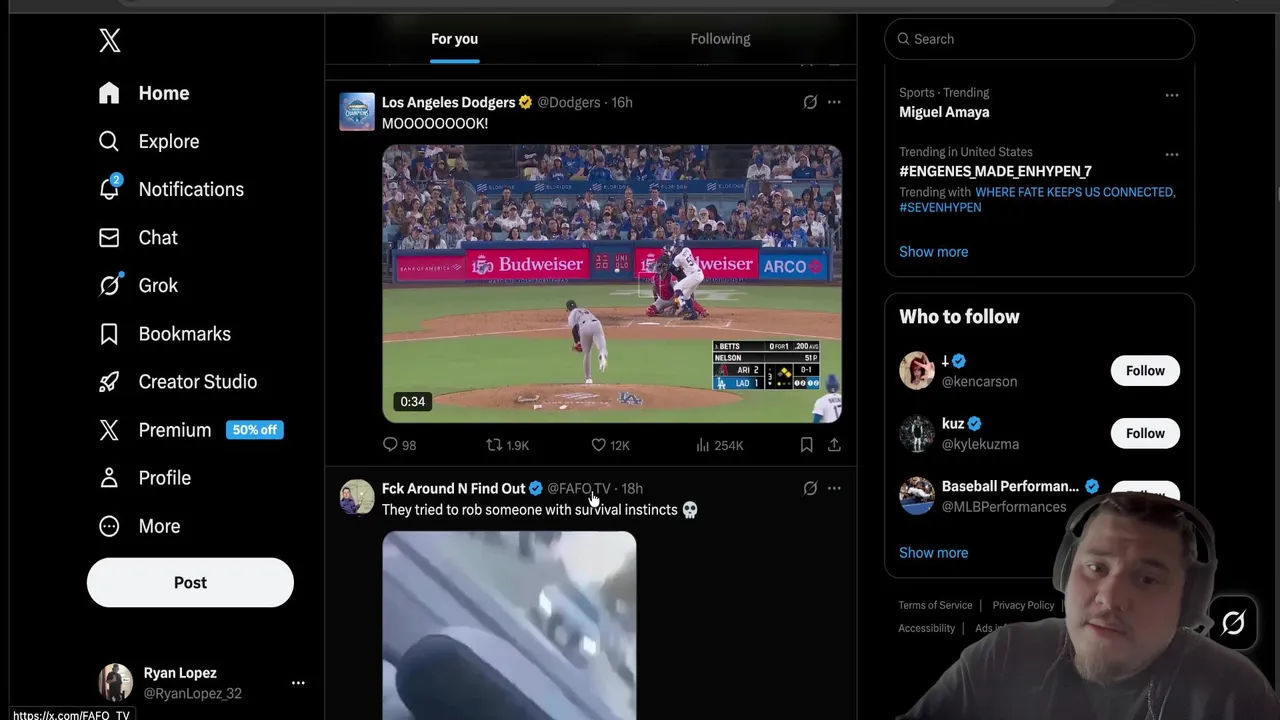This screenshot has width=1280, height=720.
Task: Open the Home navigation item
Action: click(144, 93)
